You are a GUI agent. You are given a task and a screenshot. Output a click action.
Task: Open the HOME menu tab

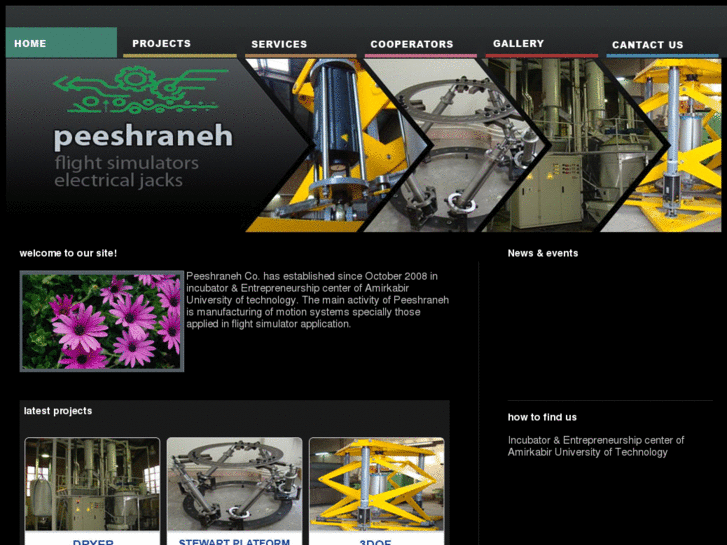[61, 43]
